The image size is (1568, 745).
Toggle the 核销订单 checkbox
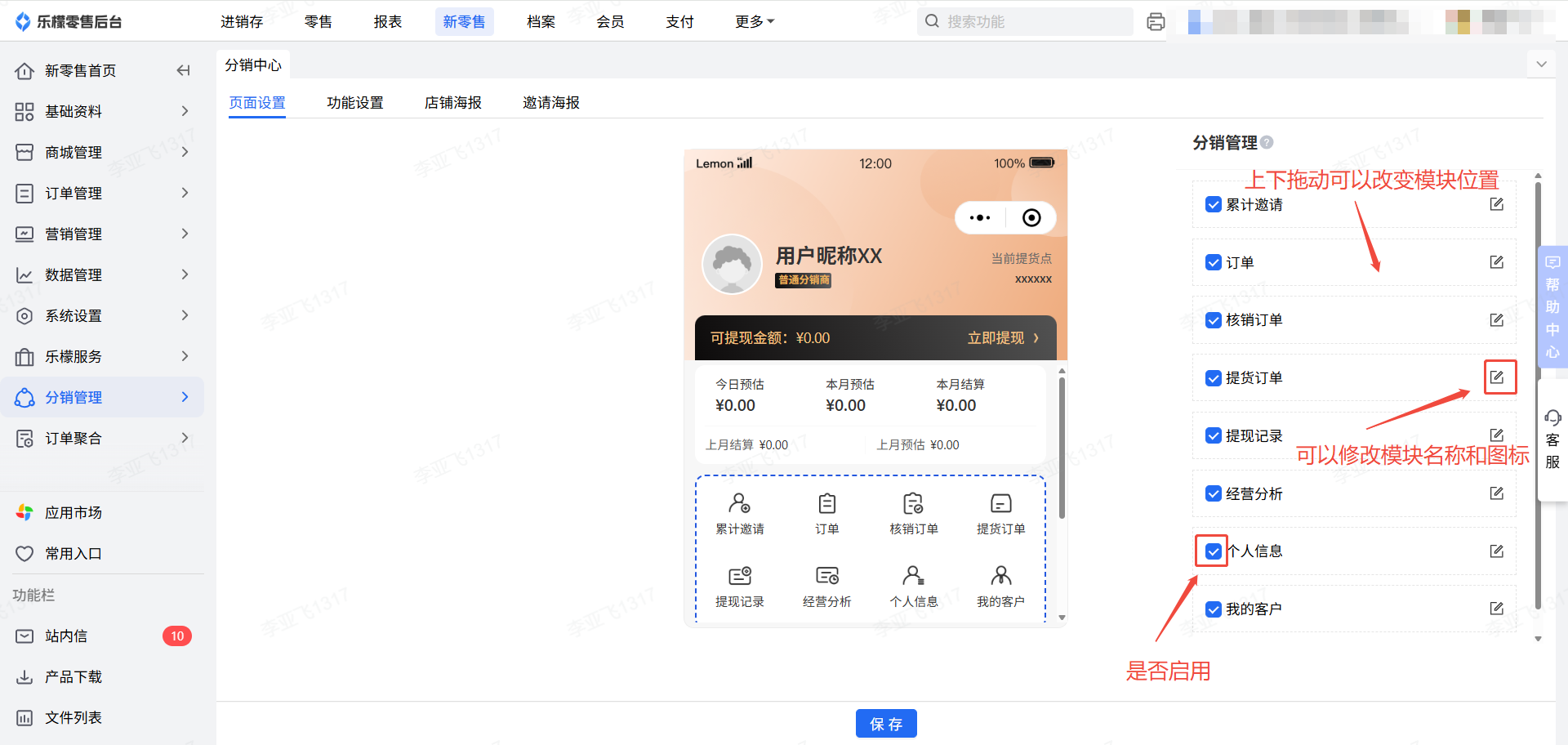click(1214, 320)
